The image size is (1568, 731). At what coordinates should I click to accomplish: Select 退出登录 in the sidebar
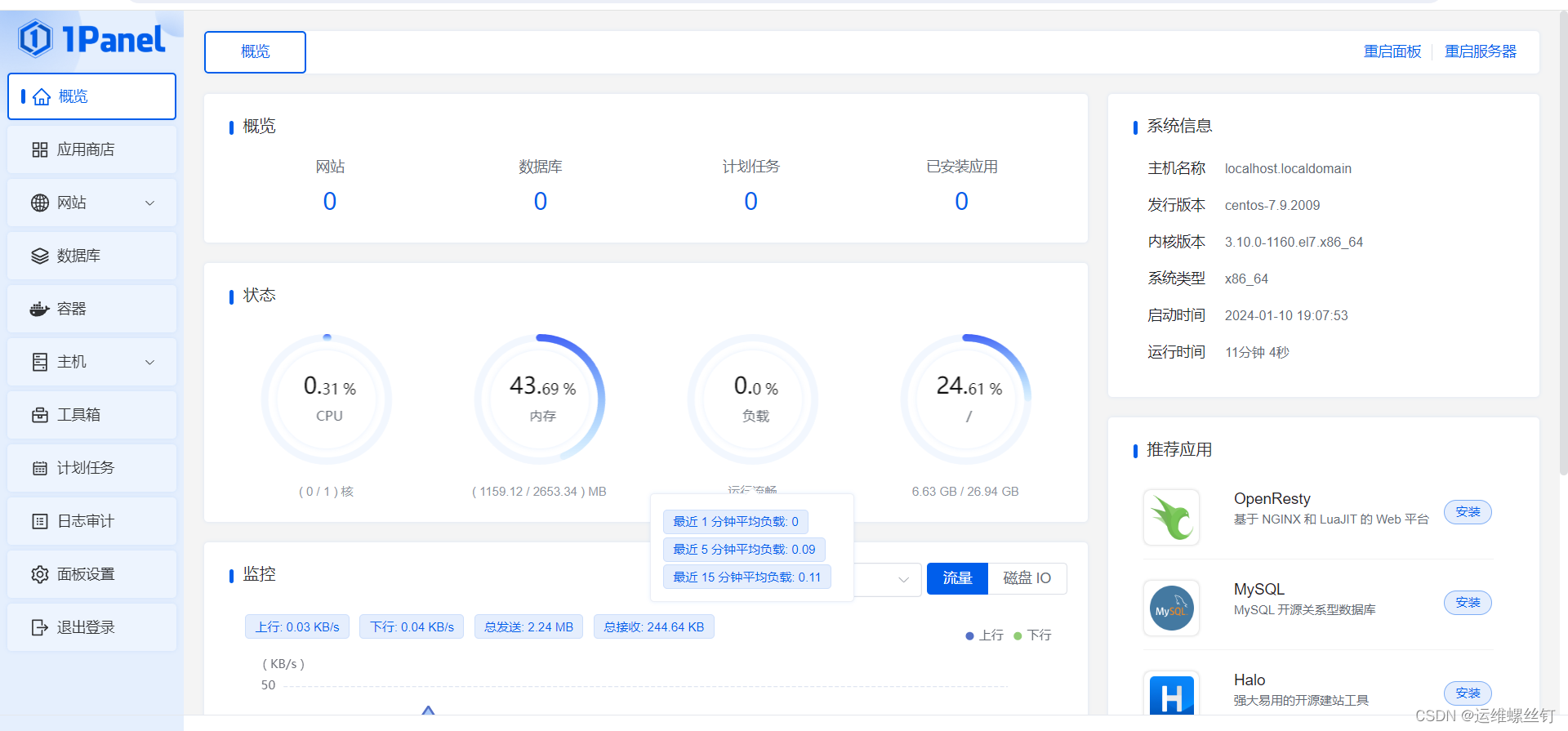click(91, 627)
